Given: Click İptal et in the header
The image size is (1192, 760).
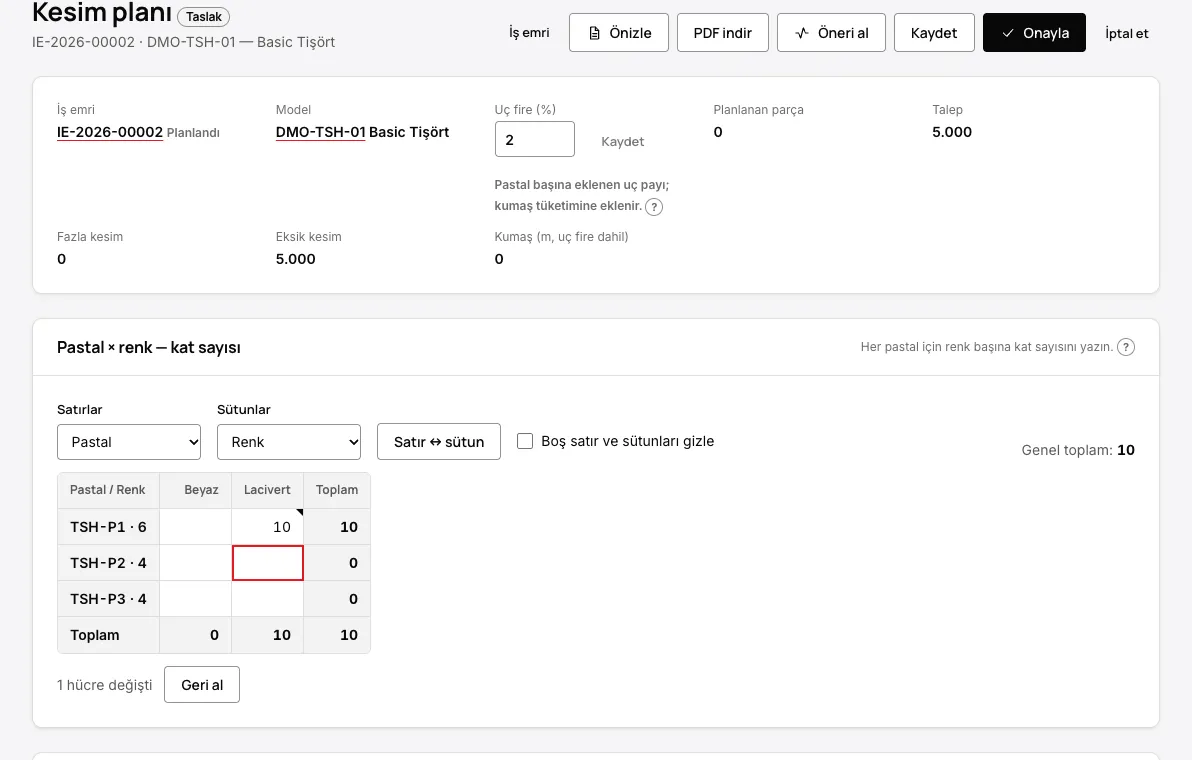Looking at the screenshot, I should 1127,33.
